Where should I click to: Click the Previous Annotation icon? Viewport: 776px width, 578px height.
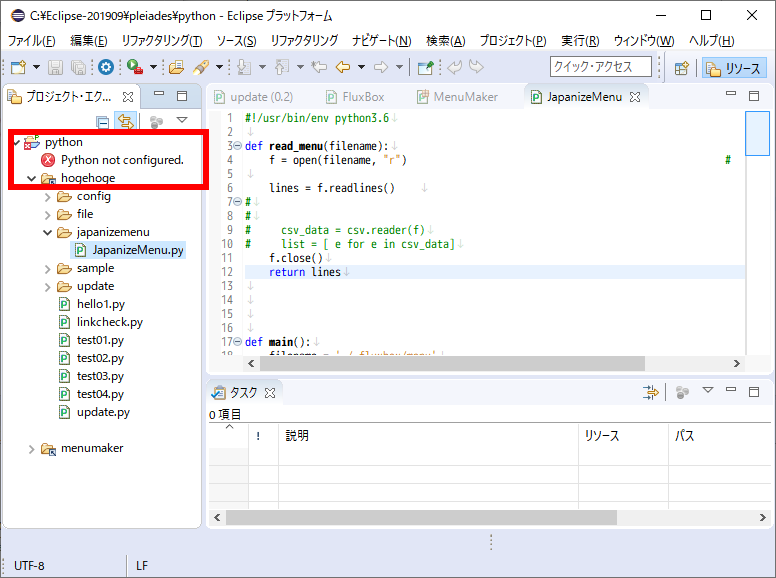(282, 67)
